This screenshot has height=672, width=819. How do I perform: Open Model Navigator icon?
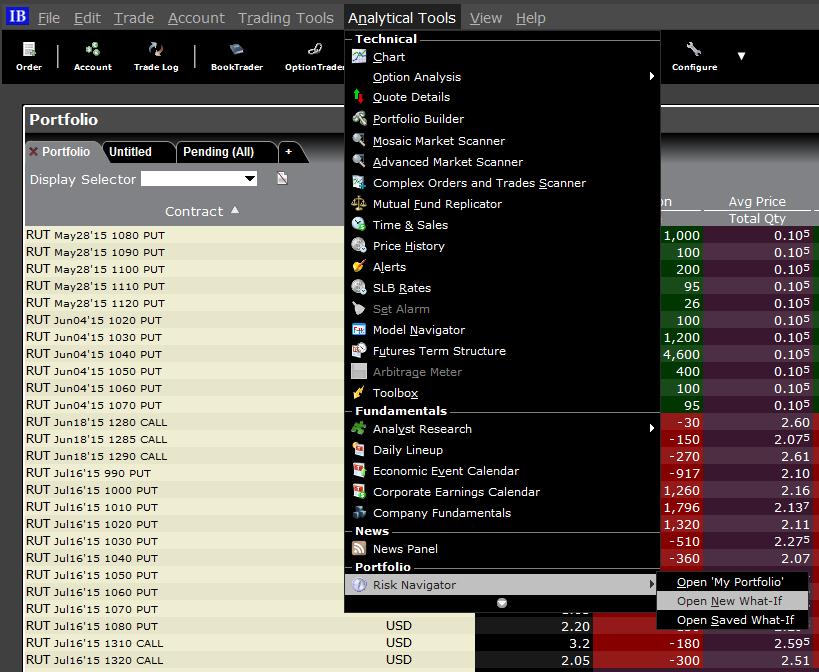[x=359, y=329]
